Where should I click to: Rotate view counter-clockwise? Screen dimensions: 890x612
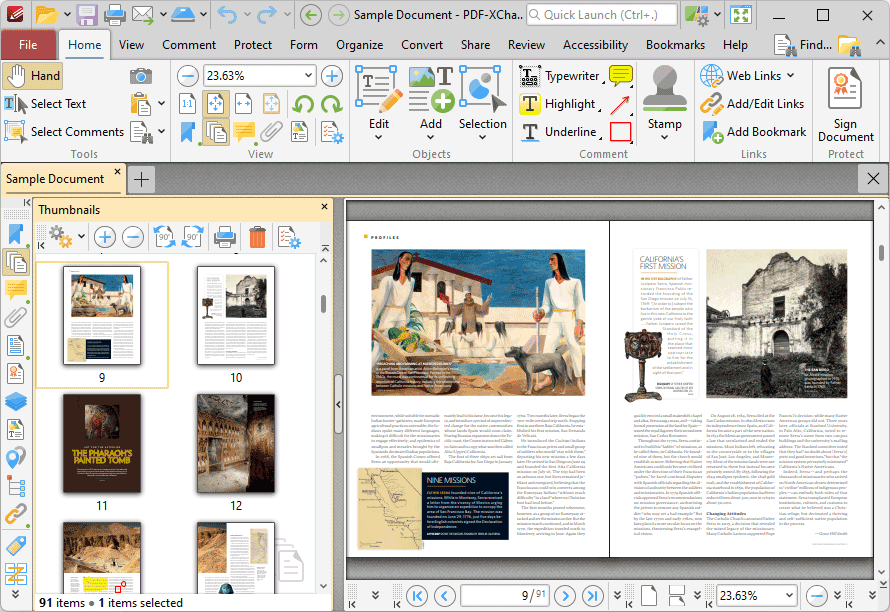coord(304,104)
